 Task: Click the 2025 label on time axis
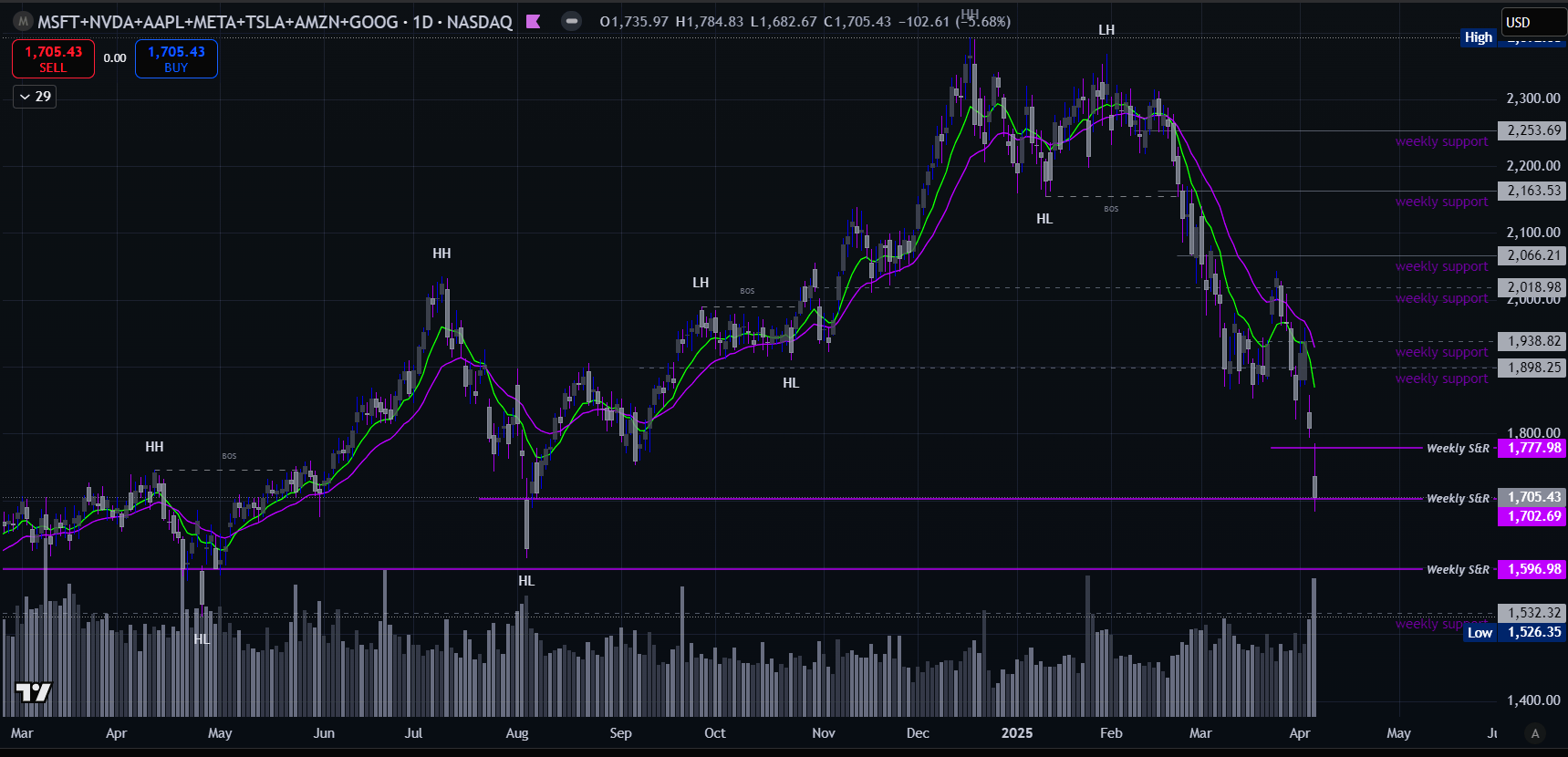click(1017, 733)
